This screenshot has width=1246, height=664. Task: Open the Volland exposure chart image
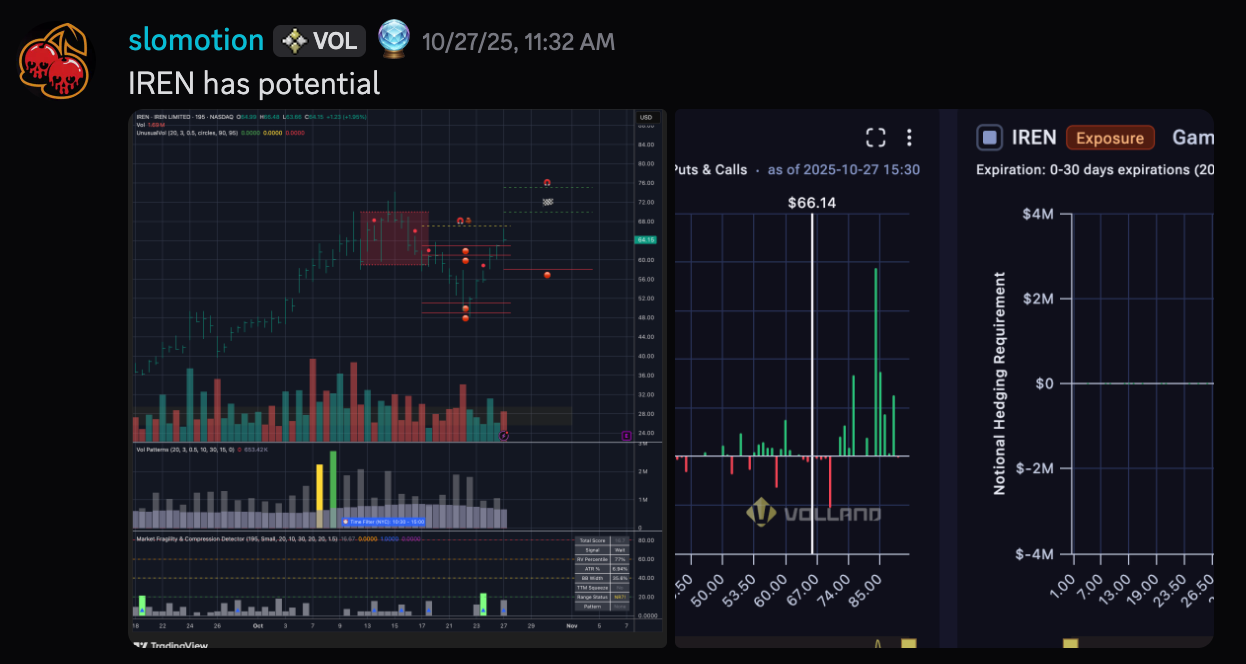click(944, 378)
